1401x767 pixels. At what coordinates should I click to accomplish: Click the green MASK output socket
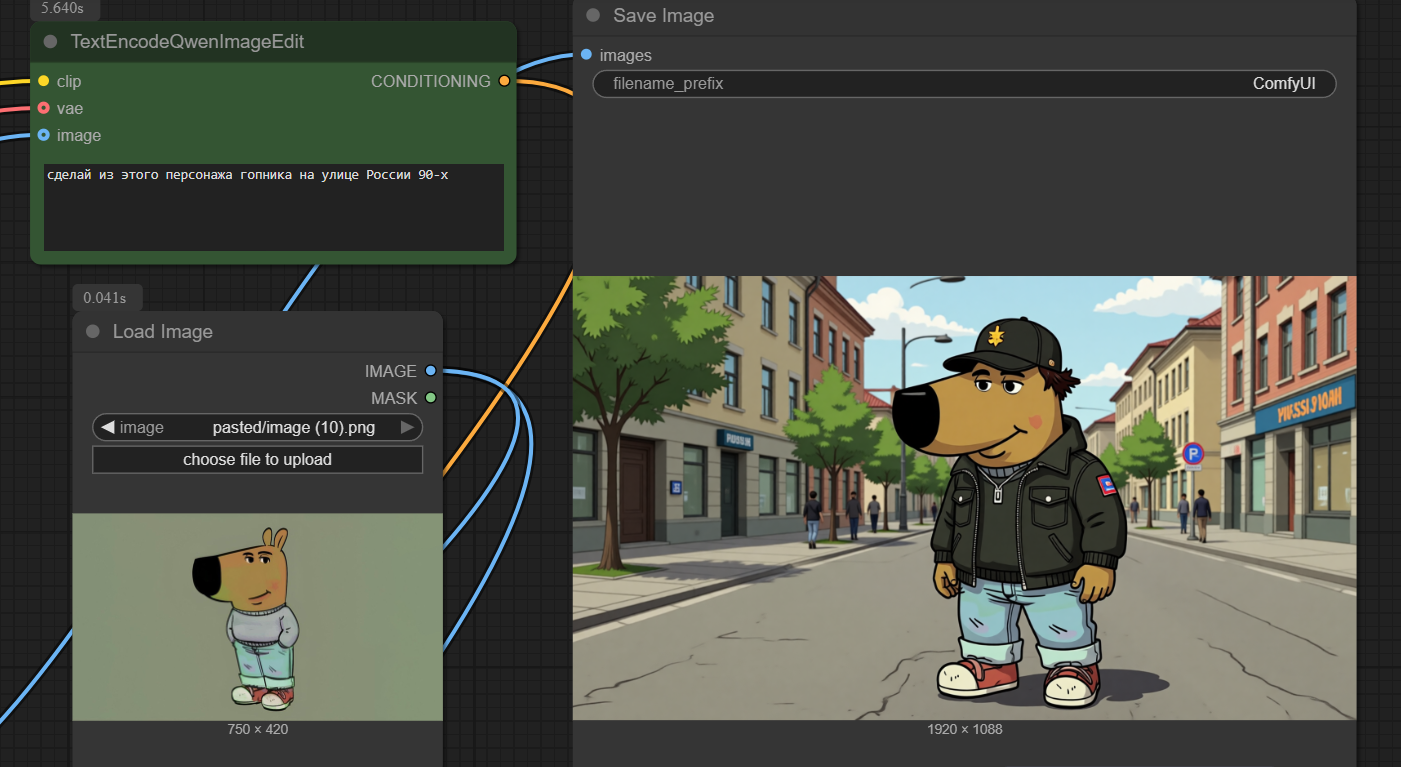click(431, 398)
